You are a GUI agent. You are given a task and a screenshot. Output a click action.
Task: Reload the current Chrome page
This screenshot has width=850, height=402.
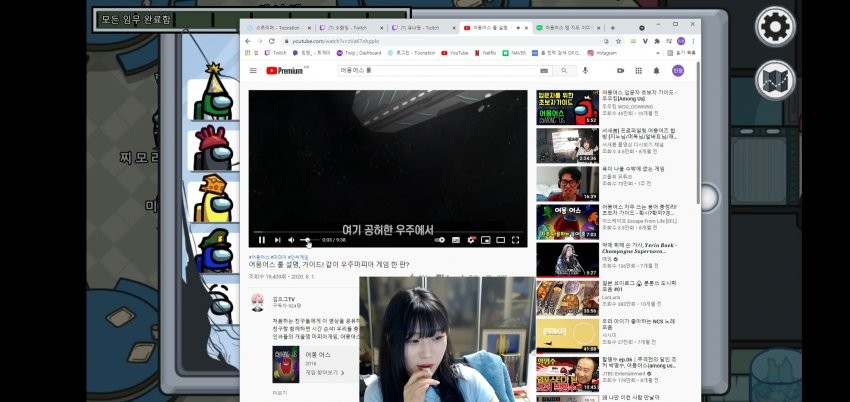coord(272,41)
